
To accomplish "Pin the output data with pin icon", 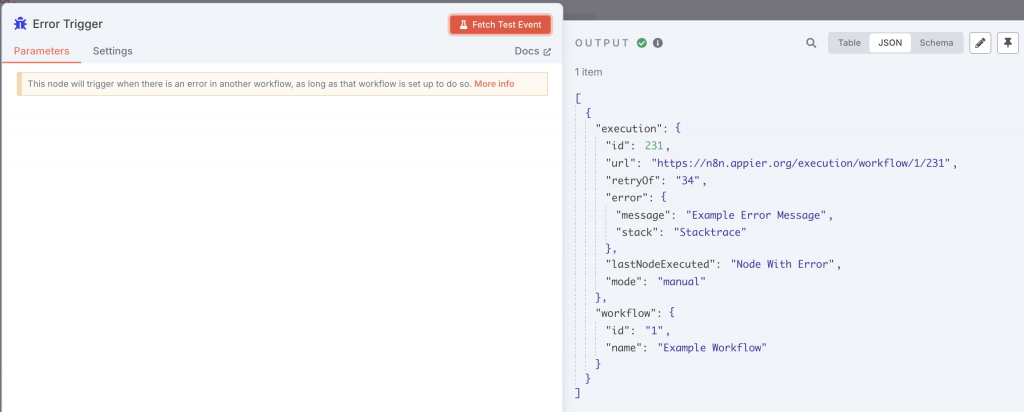I will [1007, 43].
